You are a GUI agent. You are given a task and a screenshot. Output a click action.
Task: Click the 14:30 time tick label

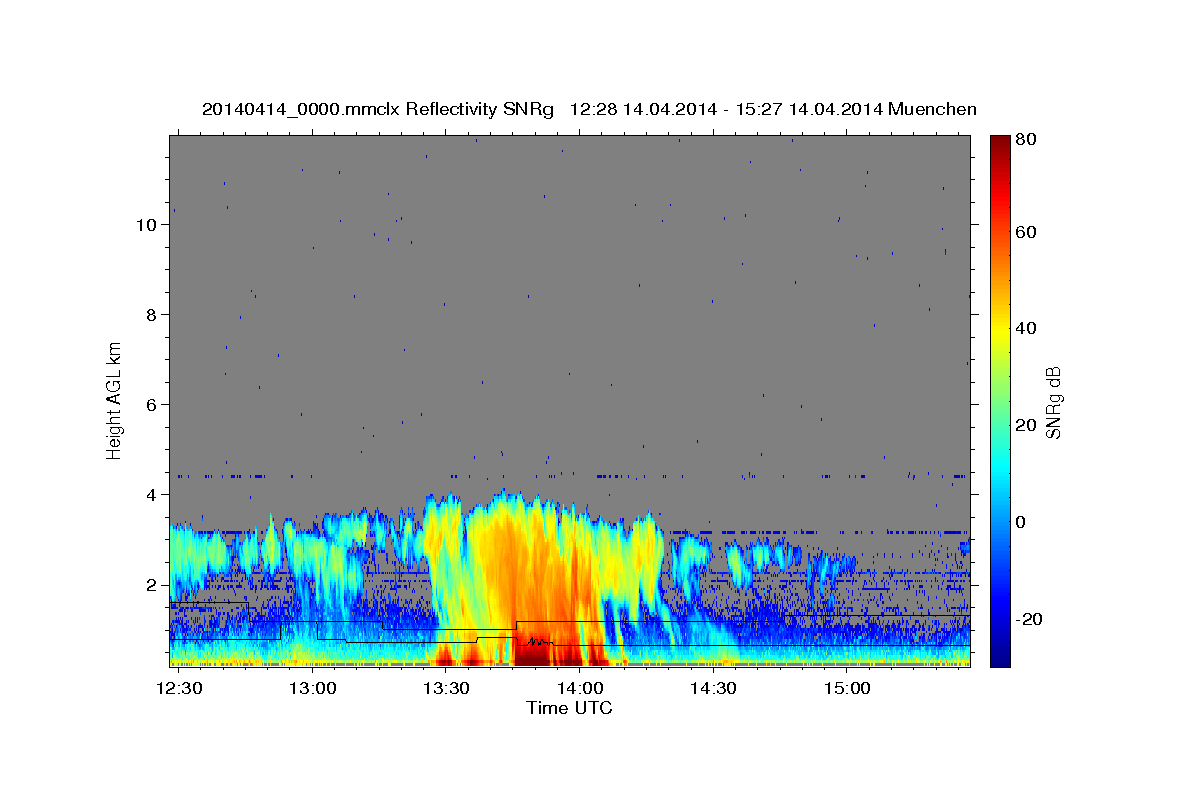point(713,689)
